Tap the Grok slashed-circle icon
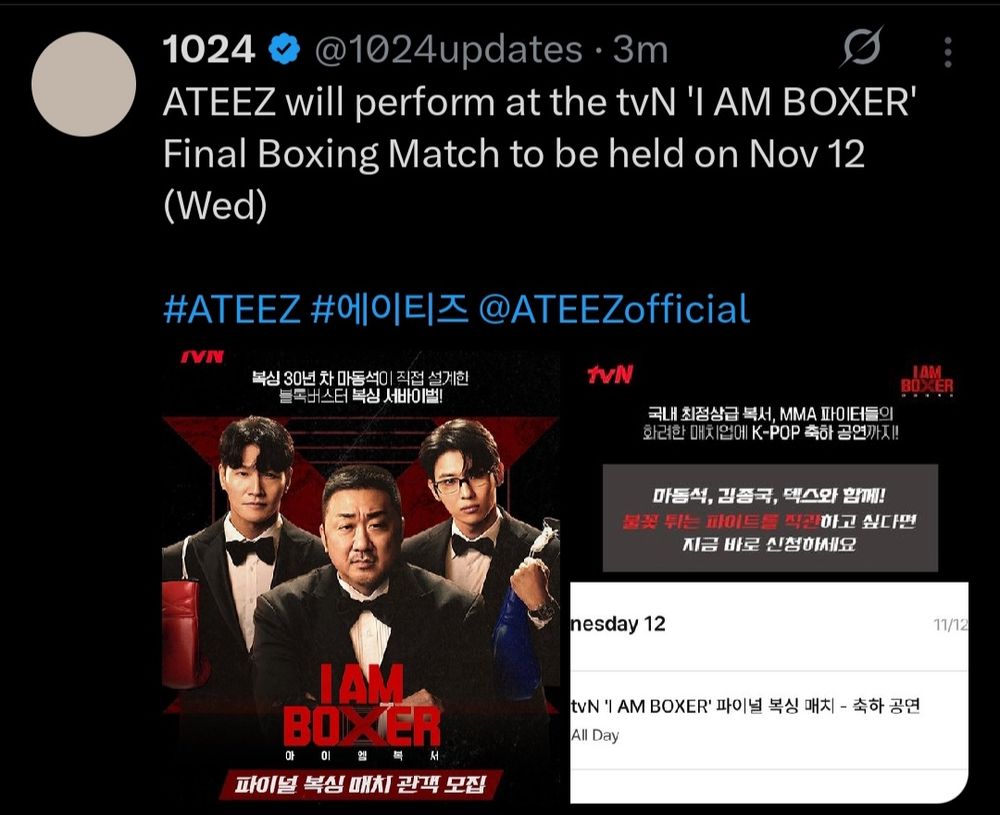This screenshot has height=815, width=1000. click(x=862, y=47)
